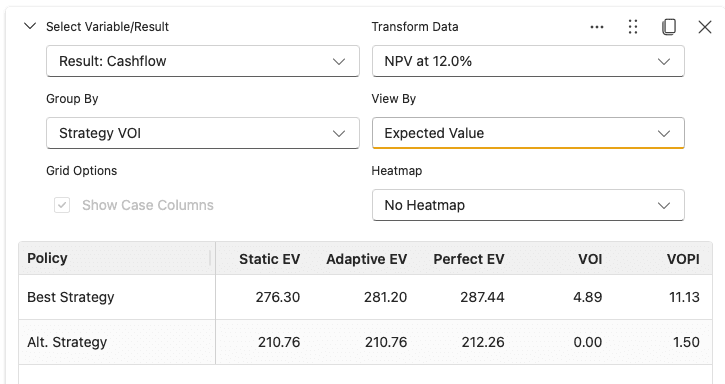The height and width of the screenshot is (384, 725).
Task: Click the 212.26 Perfect EV cell
Action: point(483,342)
